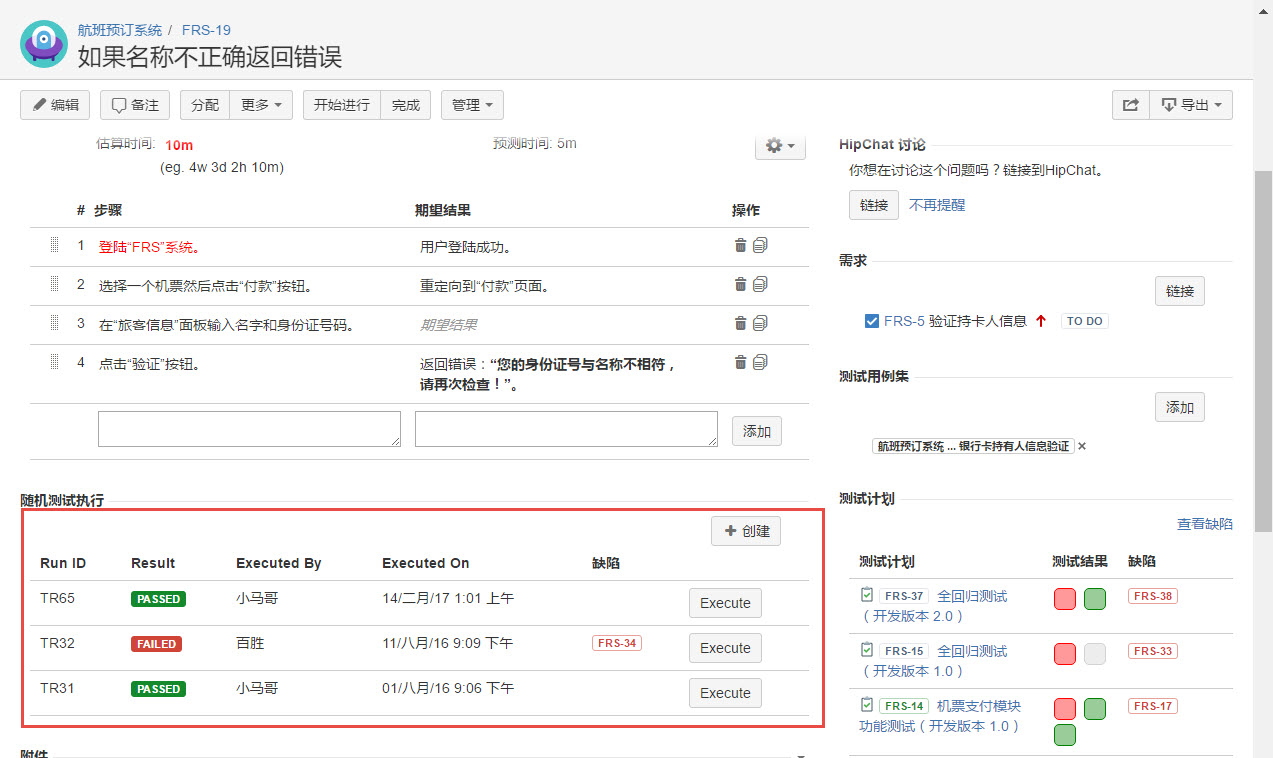The height and width of the screenshot is (758, 1273).
Task: Open defect FRS-34 in TR32 row
Action: 617,643
